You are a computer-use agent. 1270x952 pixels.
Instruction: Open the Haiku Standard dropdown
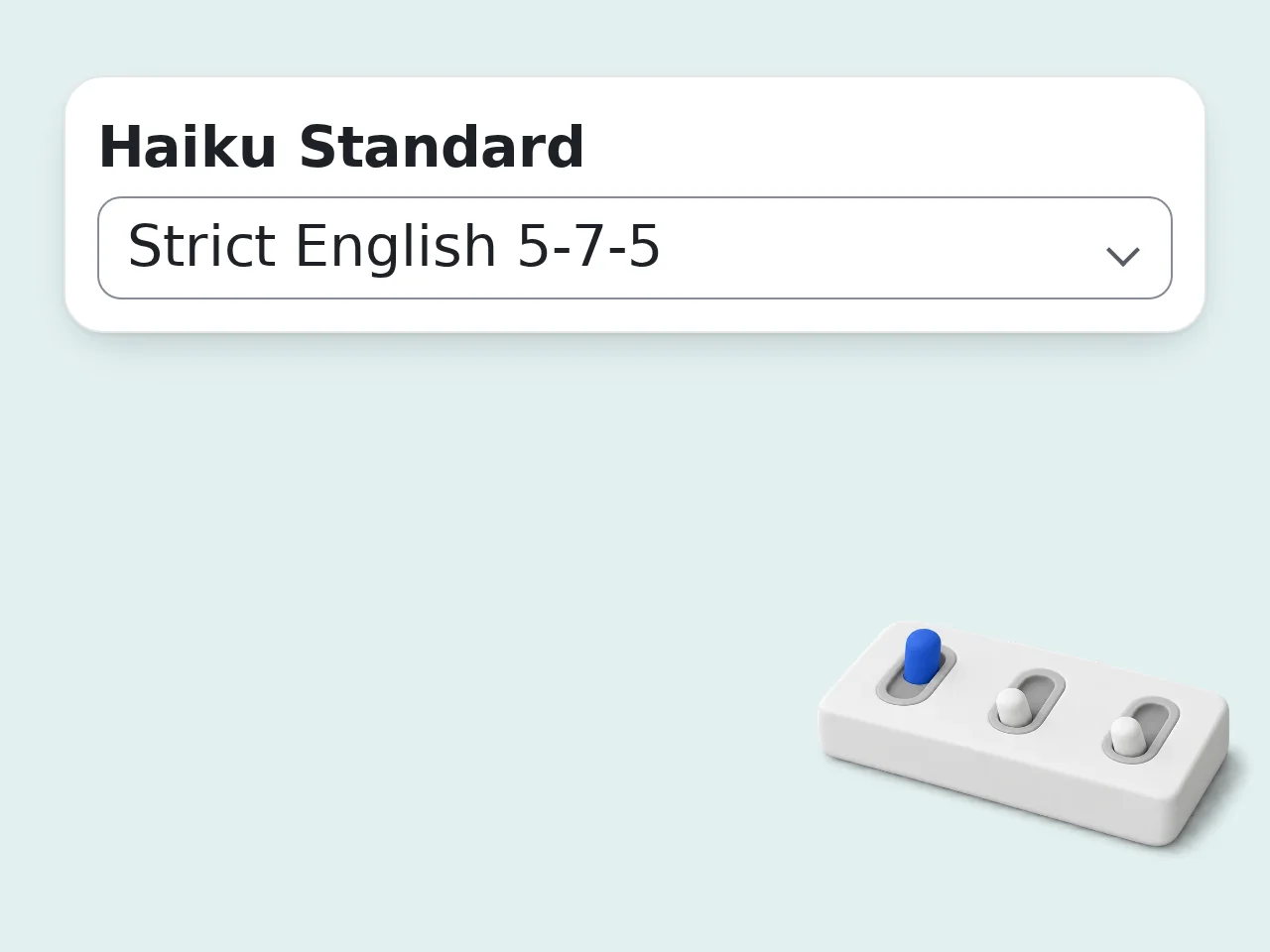(635, 248)
